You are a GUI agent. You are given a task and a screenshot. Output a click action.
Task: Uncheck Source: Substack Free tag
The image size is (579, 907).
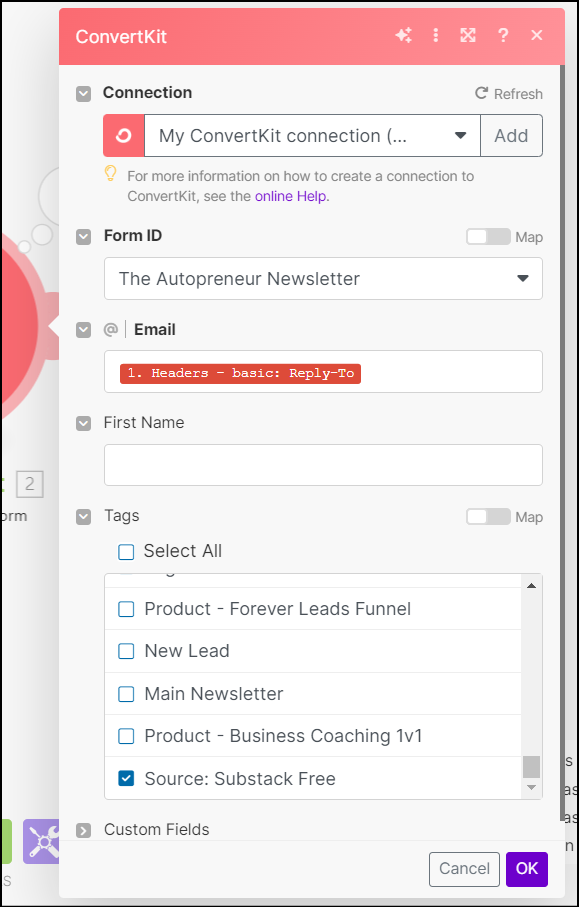126,778
